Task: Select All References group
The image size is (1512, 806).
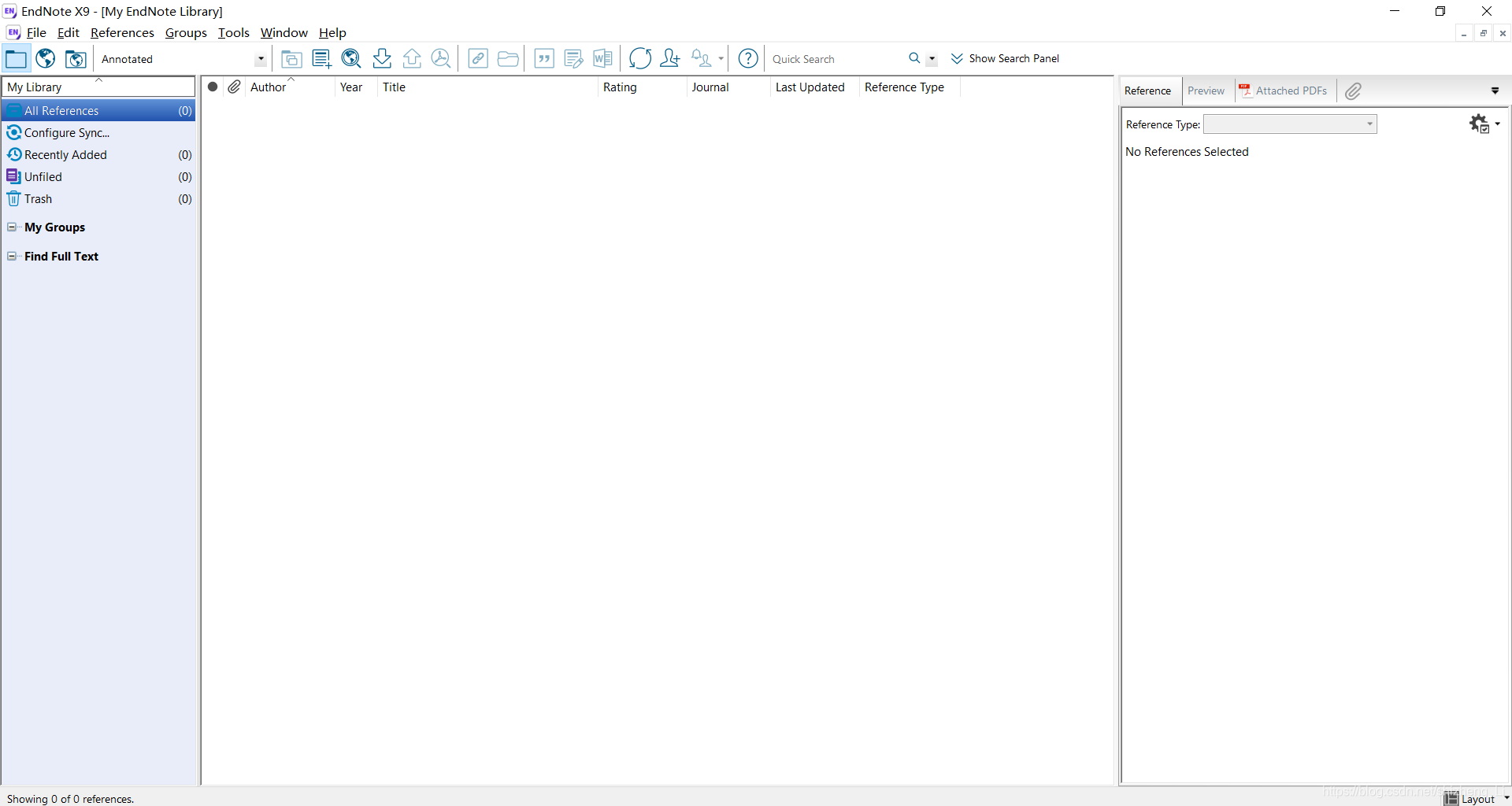Action: pyautogui.click(x=98, y=111)
